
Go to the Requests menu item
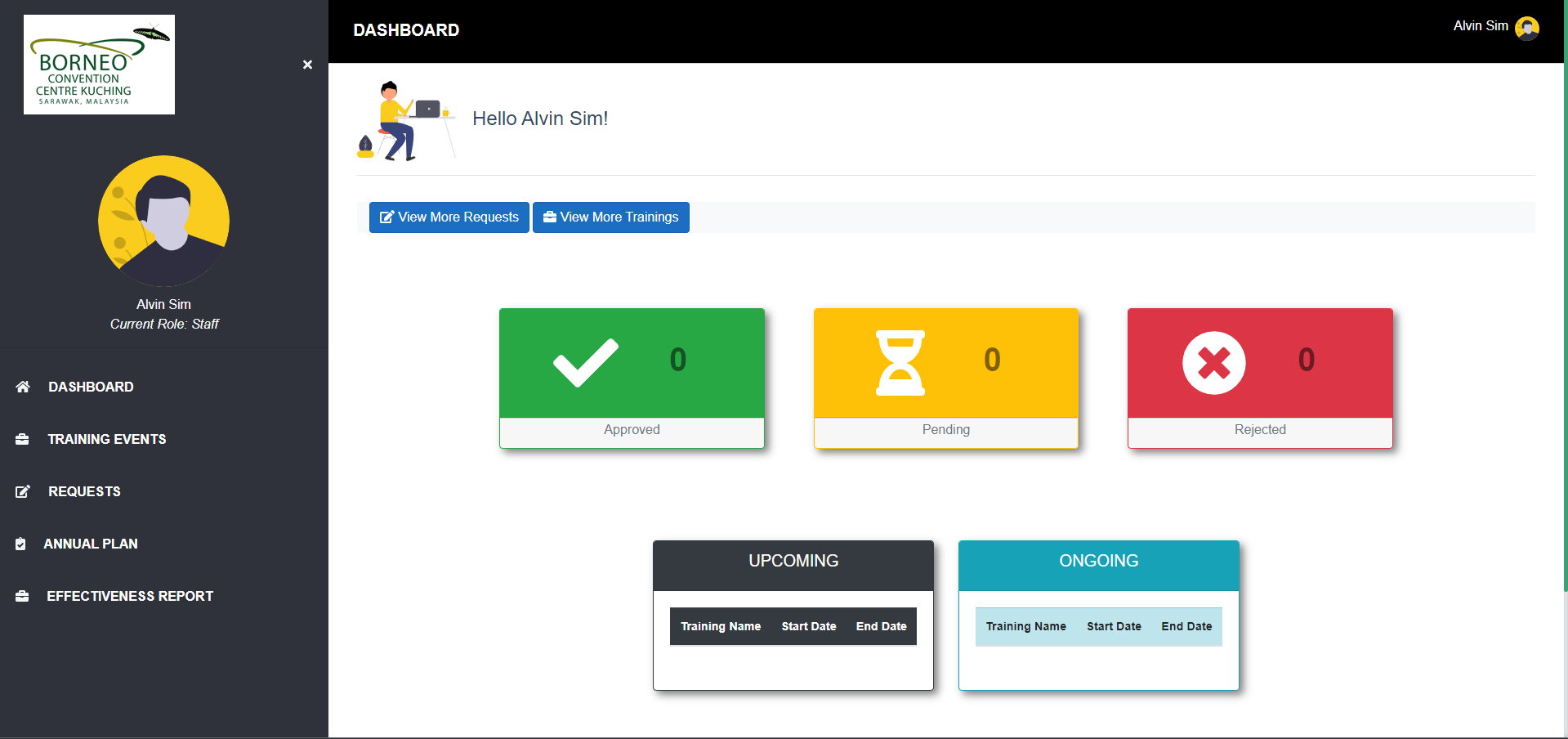(84, 491)
